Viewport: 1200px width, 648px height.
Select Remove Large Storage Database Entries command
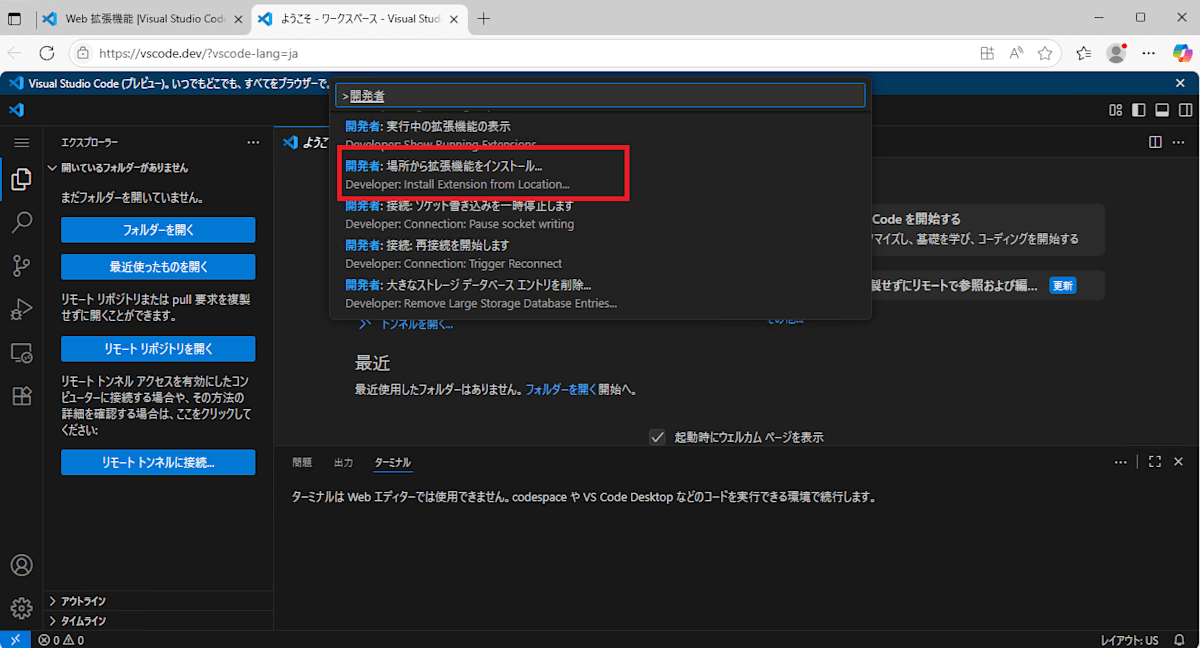(600, 293)
